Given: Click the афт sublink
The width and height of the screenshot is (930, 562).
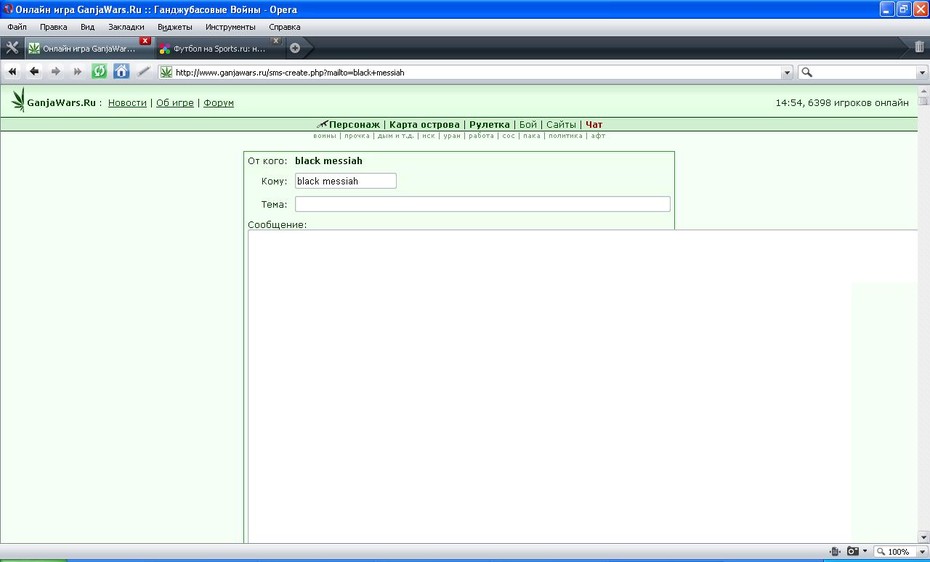Looking at the screenshot, I should [x=598, y=136].
